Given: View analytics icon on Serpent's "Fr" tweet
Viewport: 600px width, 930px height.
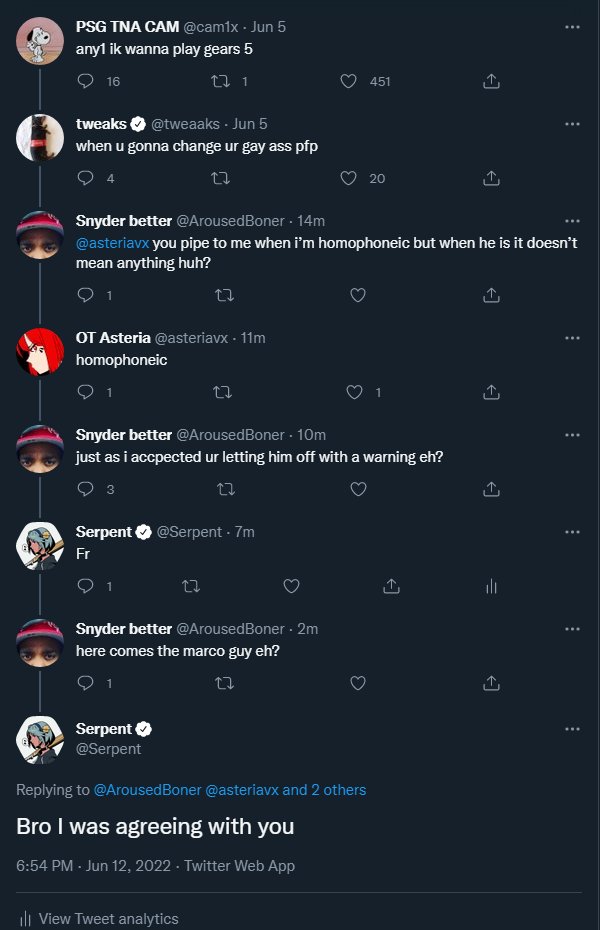Looking at the screenshot, I should click(491, 586).
